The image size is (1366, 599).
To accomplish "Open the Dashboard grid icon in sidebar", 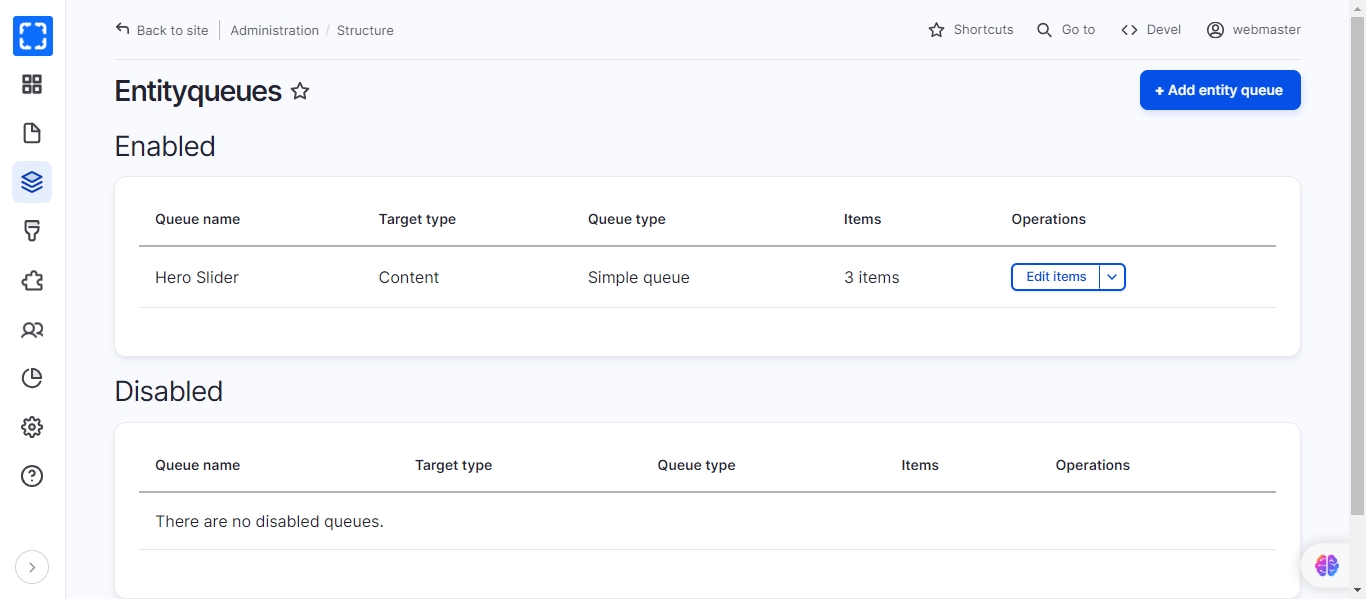I will click(x=32, y=85).
